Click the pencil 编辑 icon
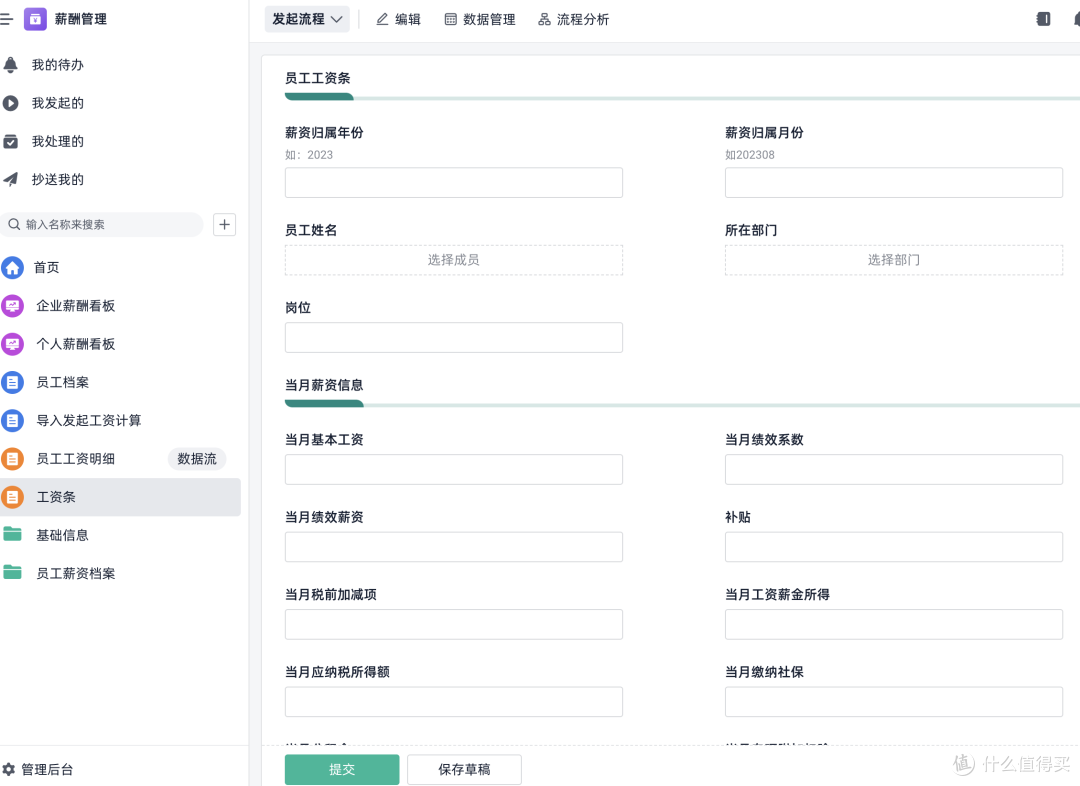The image size is (1080, 786). 382,19
